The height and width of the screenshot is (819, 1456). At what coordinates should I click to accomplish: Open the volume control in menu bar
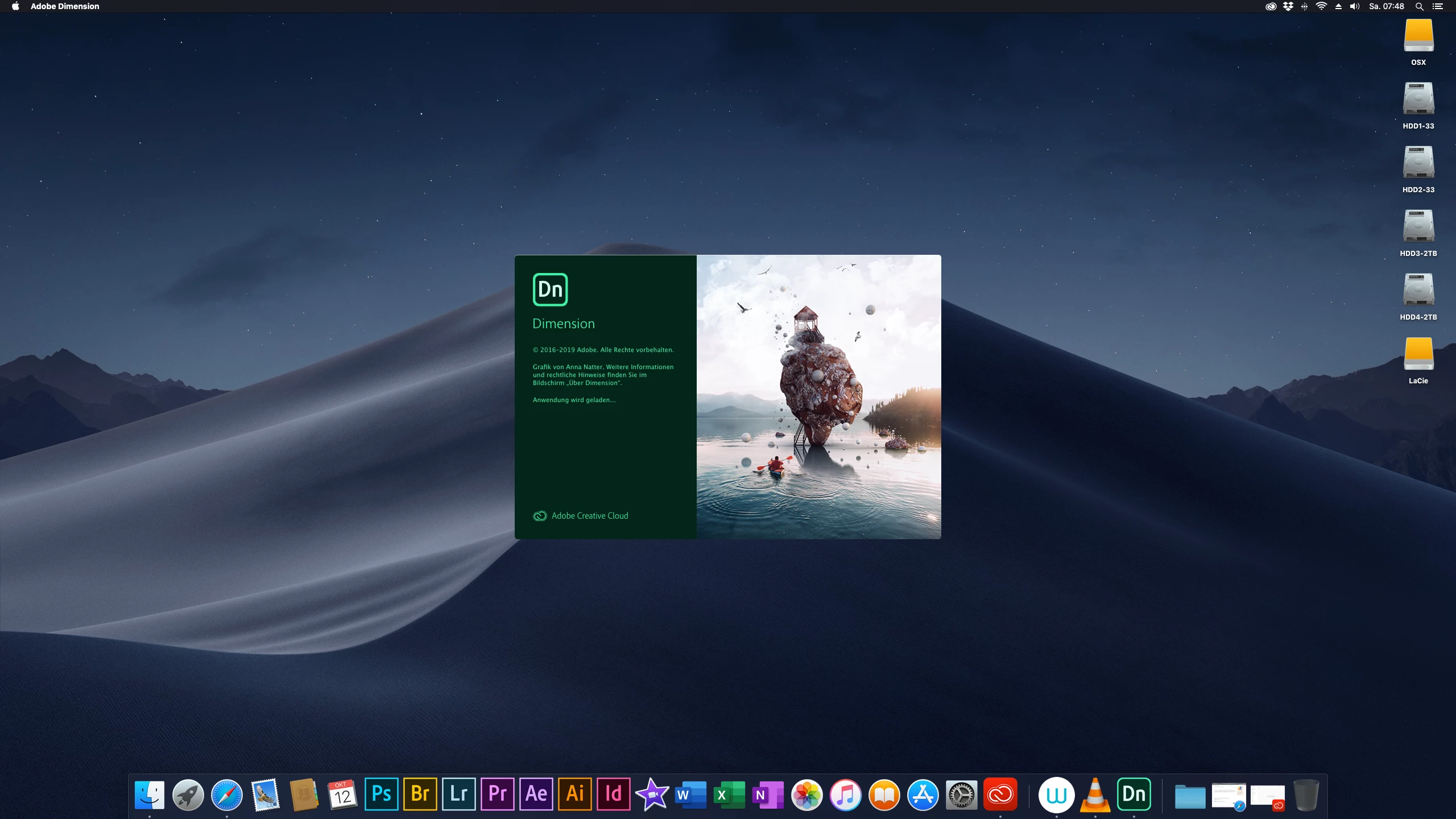click(x=1354, y=6)
